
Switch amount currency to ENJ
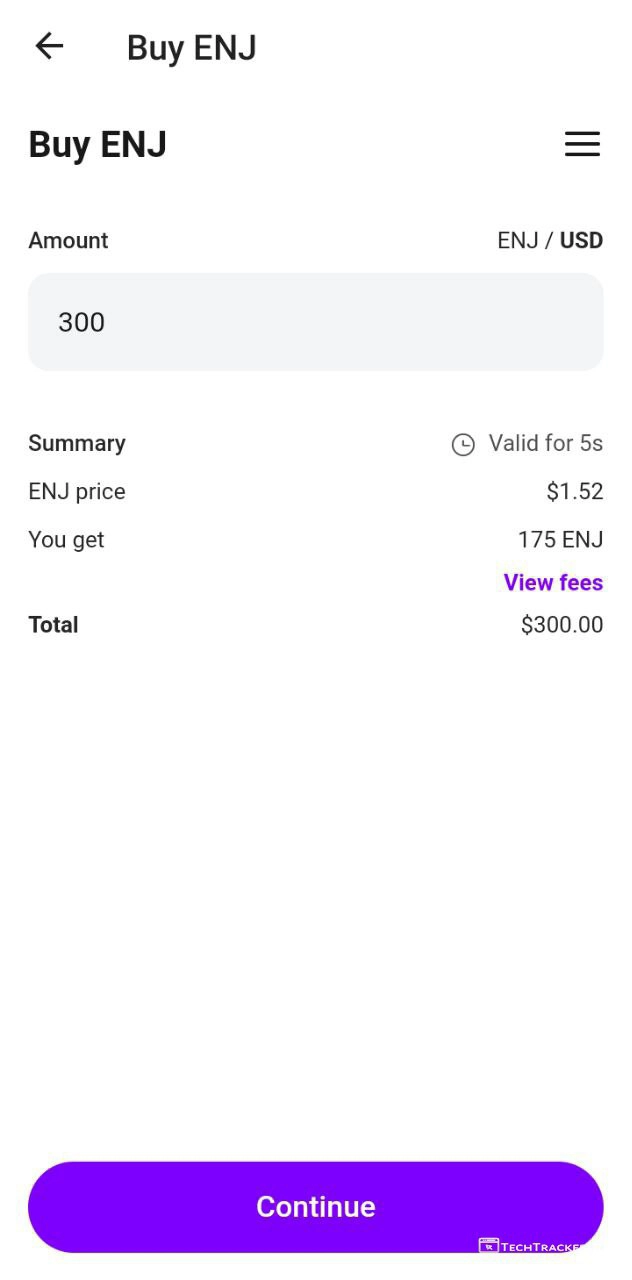(x=517, y=241)
